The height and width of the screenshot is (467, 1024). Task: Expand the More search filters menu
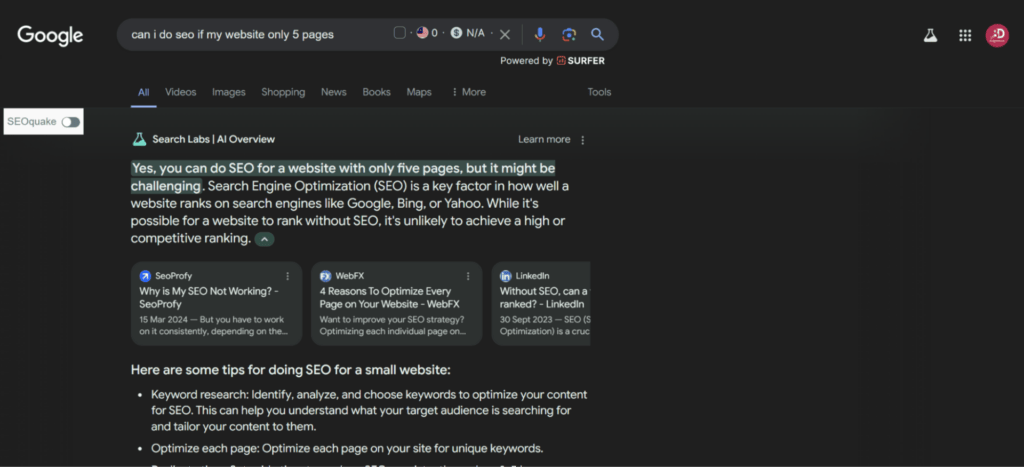point(468,92)
